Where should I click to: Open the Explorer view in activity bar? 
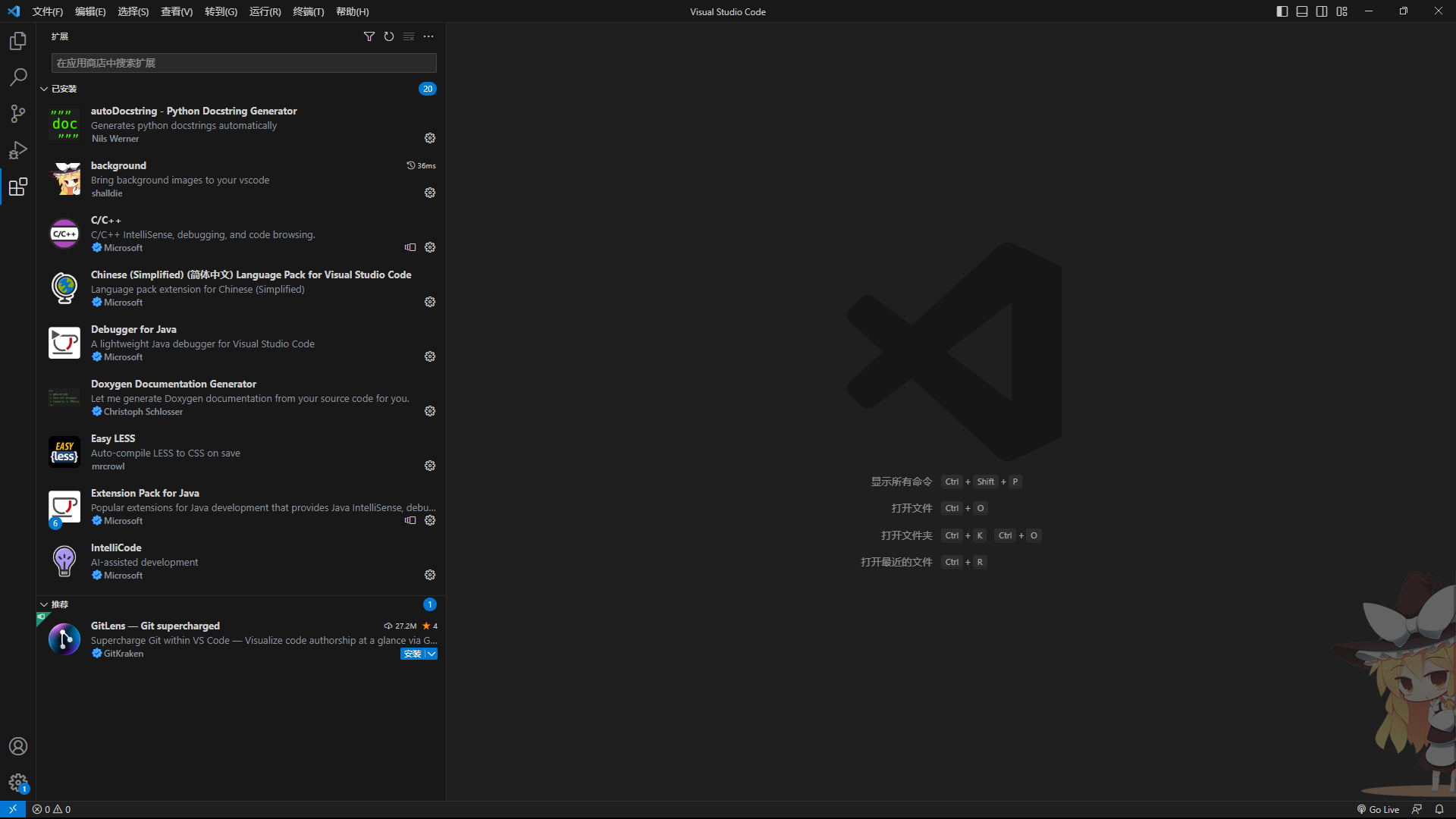pos(18,41)
